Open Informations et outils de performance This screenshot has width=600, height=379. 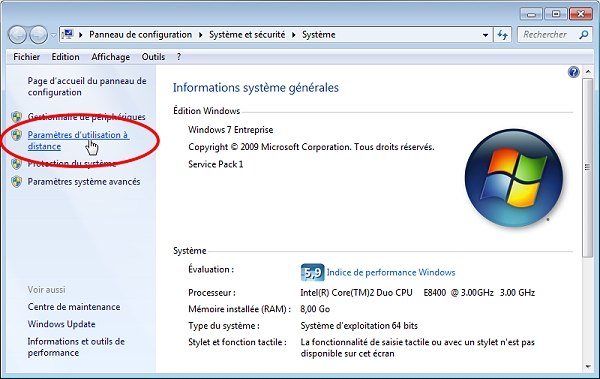(76, 347)
